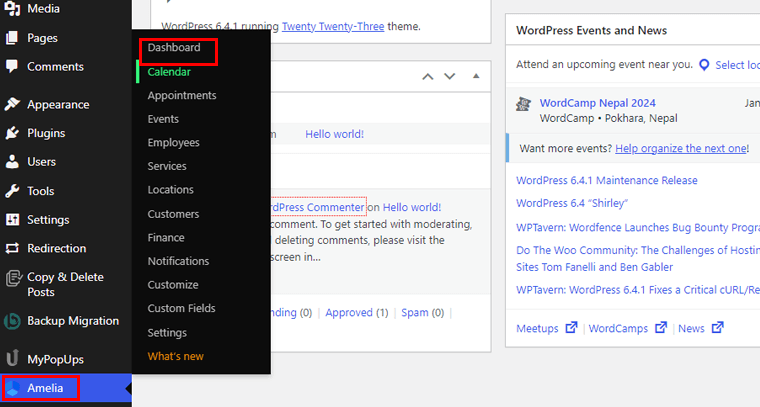This screenshot has width=760, height=407.
Task: Click external link icon next to WordCamps
Action: click(661, 328)
